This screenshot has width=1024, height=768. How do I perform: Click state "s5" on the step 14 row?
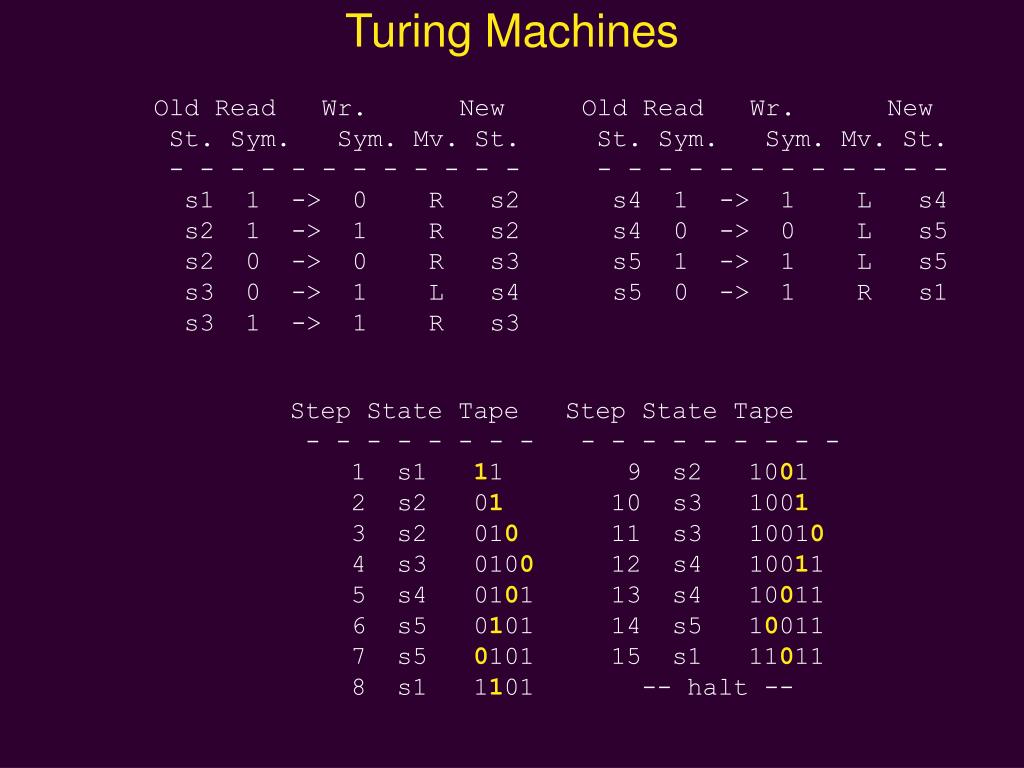tap(687, 625)
